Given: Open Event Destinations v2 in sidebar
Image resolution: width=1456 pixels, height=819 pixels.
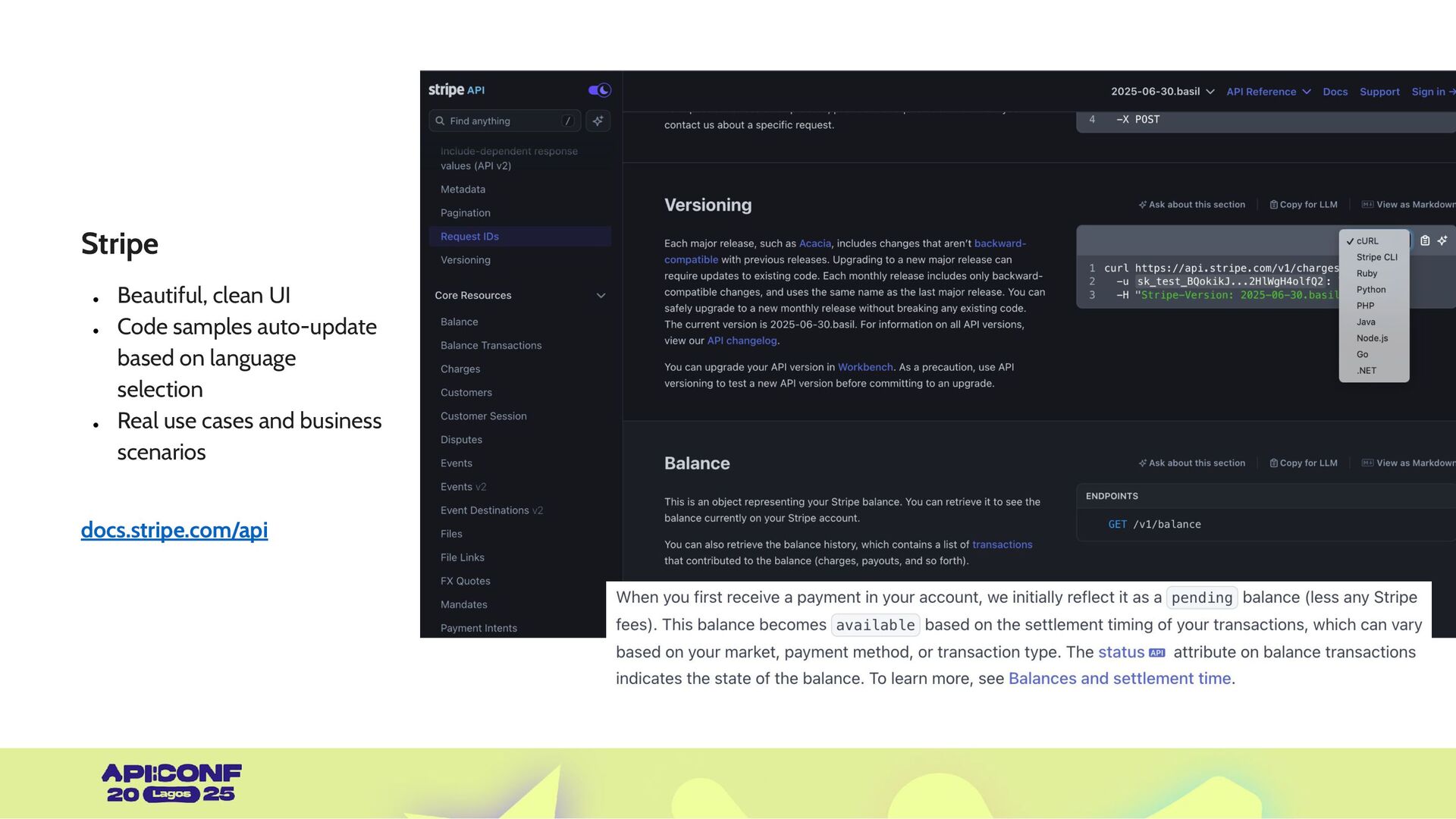Looking at the screenshot, I should 491,510.
